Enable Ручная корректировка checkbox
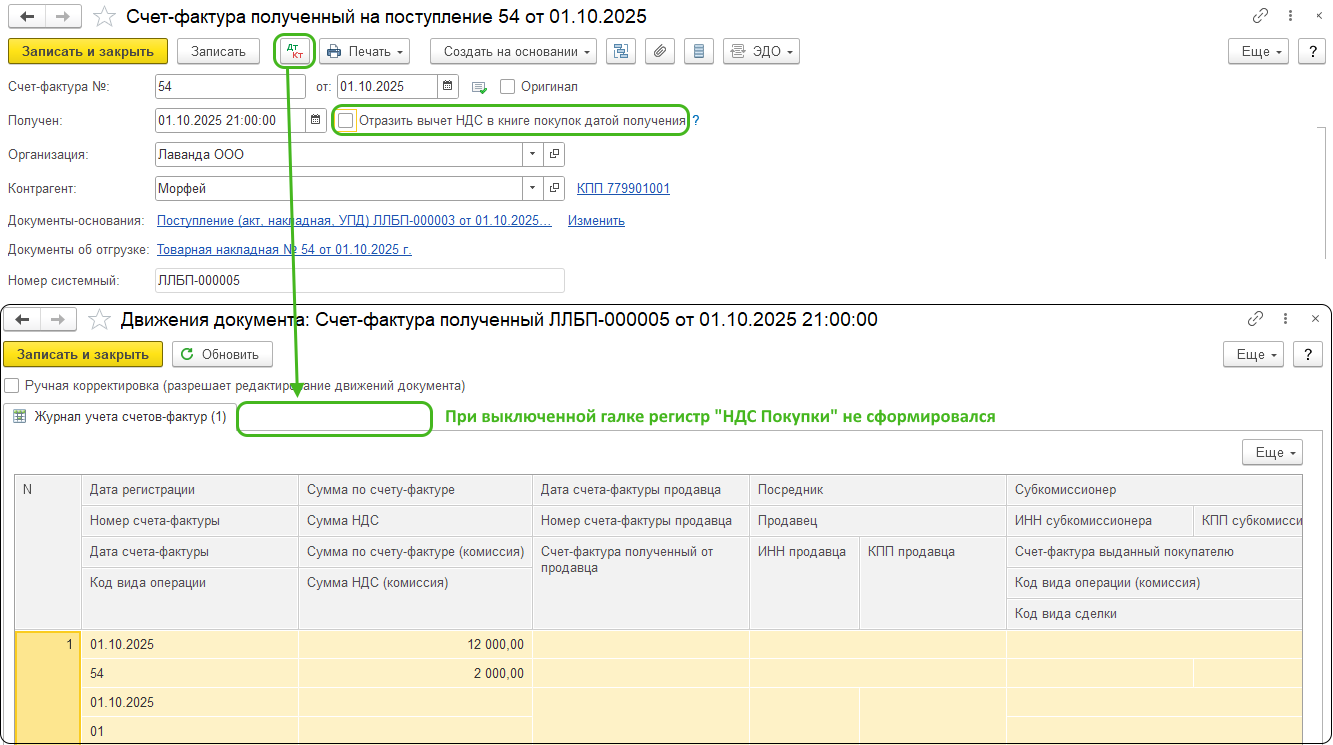Viewport: 1333px width, 745px height. pos(12,385)
